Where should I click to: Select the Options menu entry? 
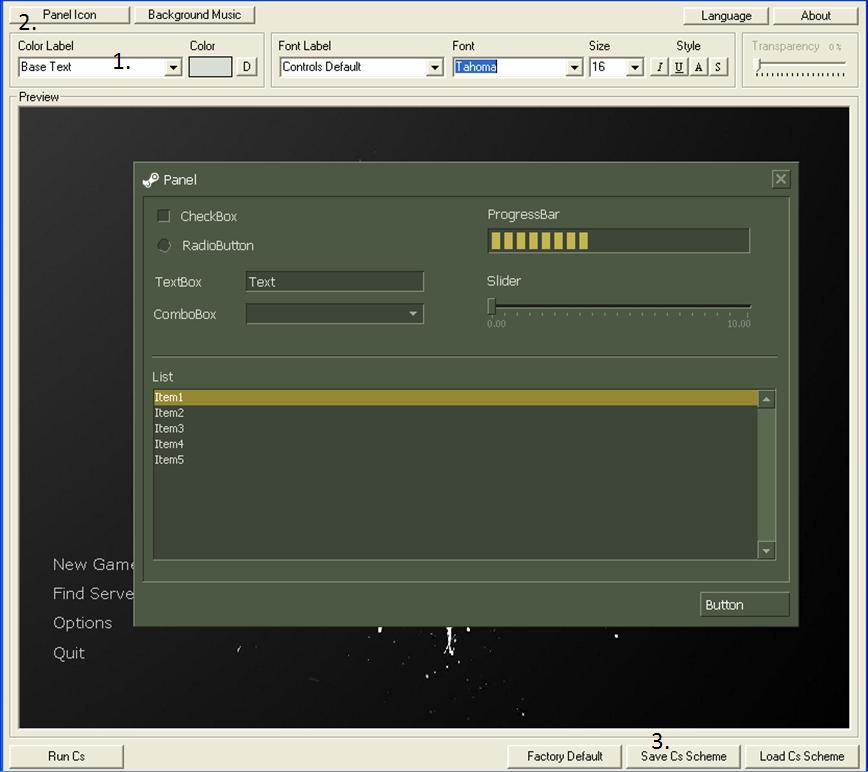pos(83,623)
